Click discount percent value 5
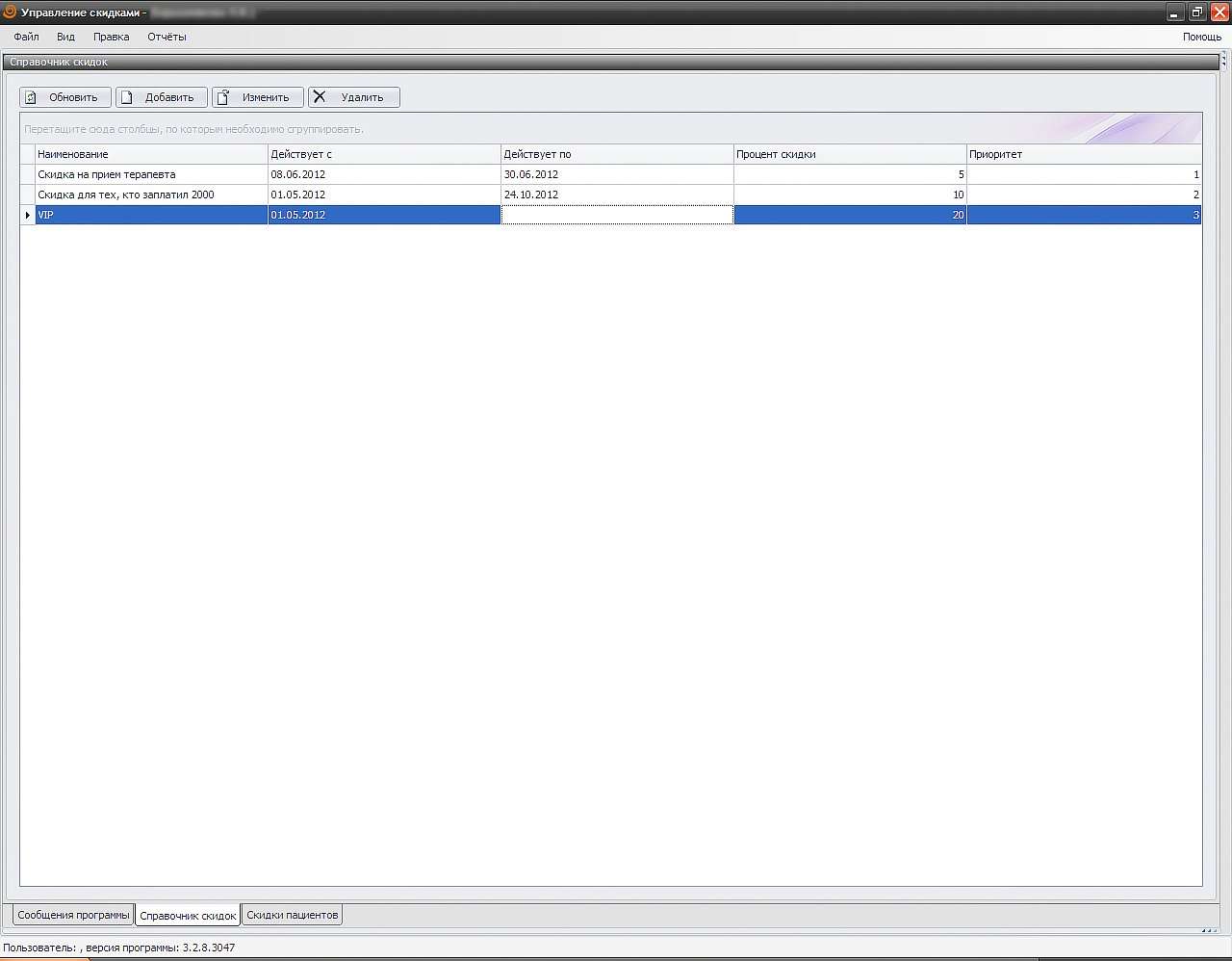The width and height of the screenshot is (1232, 961). click(x=850, y=174)
